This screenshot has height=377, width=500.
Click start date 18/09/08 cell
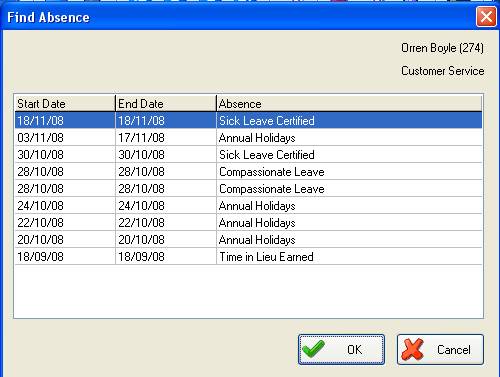pos(65,256)
